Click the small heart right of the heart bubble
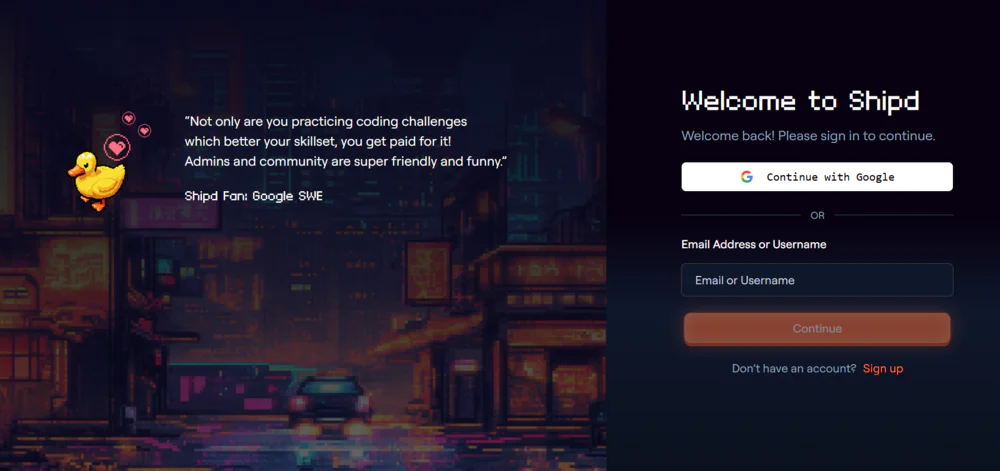Image resolution: width=1000 pixels, height=471 pixels. click(x=144, y=131)
